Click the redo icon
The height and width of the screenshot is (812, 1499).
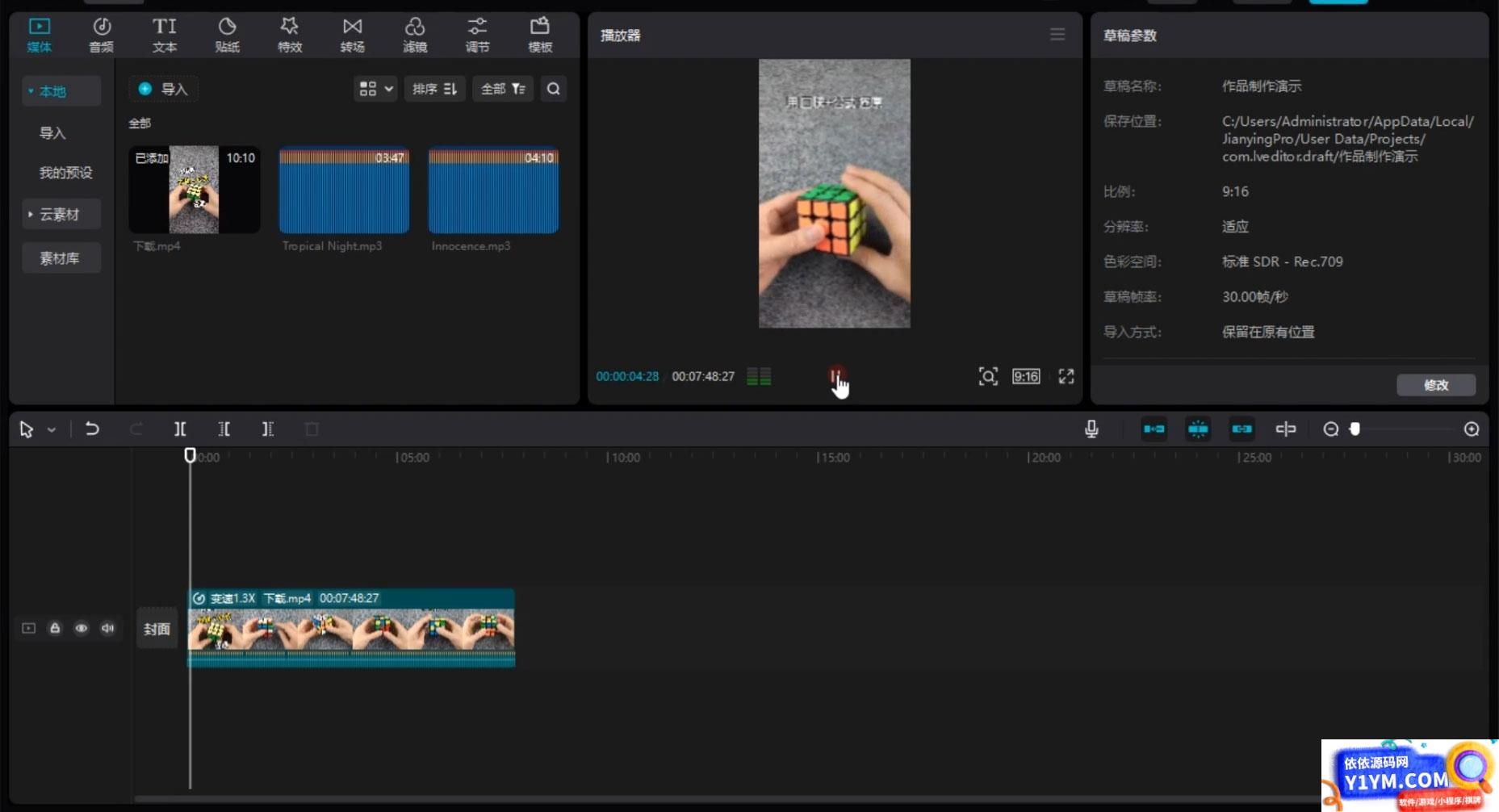136,429
